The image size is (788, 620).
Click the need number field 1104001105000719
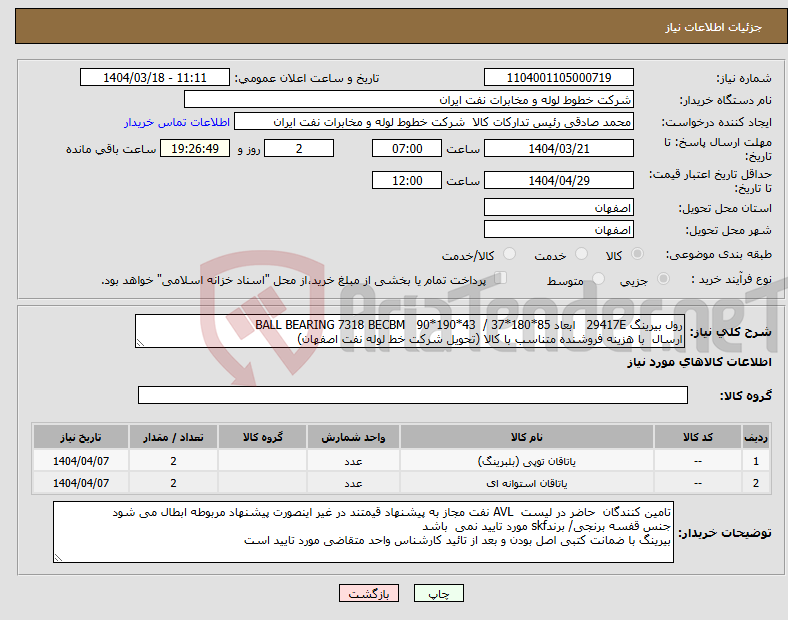559,77
